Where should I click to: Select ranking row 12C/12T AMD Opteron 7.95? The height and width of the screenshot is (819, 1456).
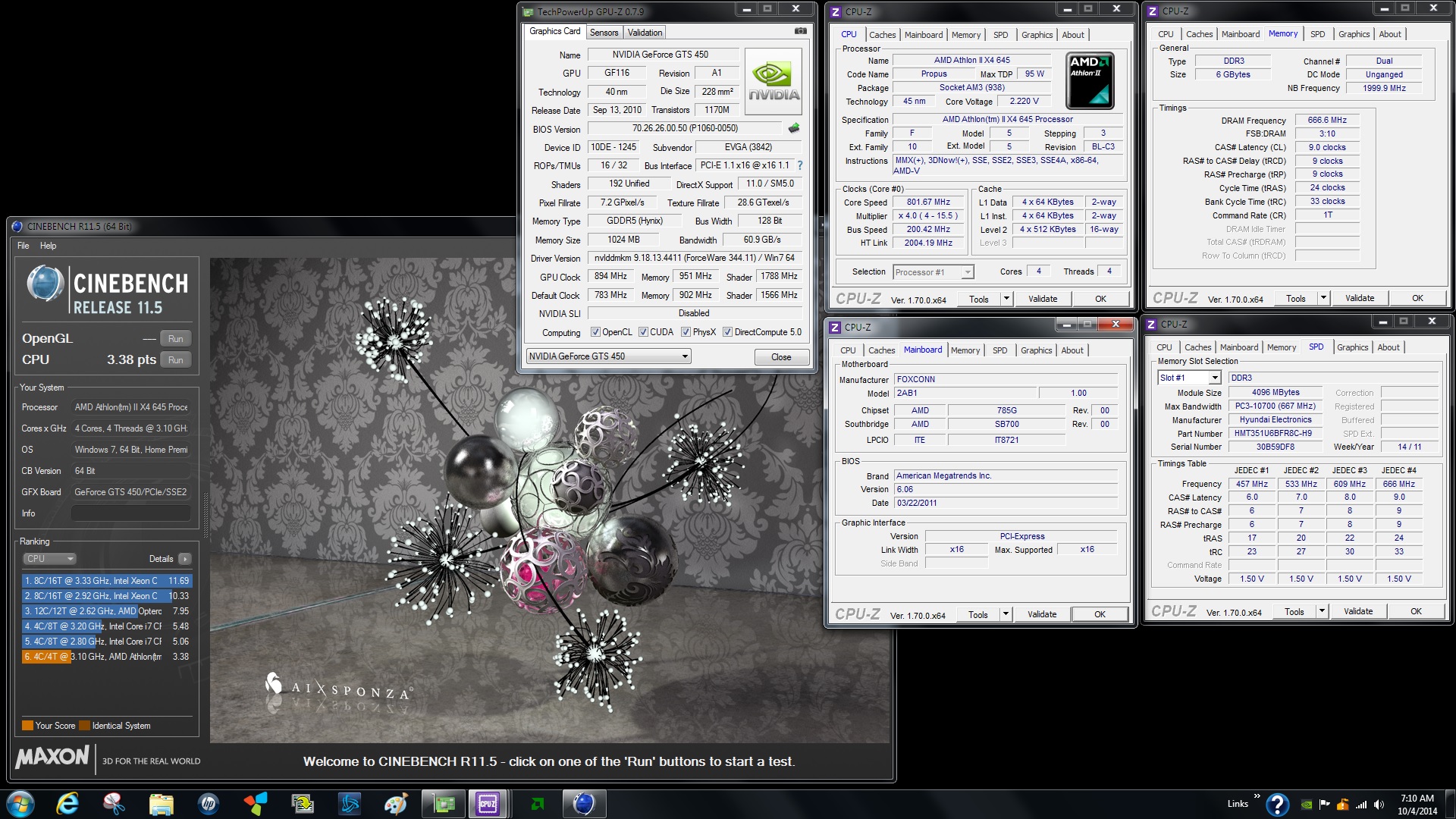(107, 611)
